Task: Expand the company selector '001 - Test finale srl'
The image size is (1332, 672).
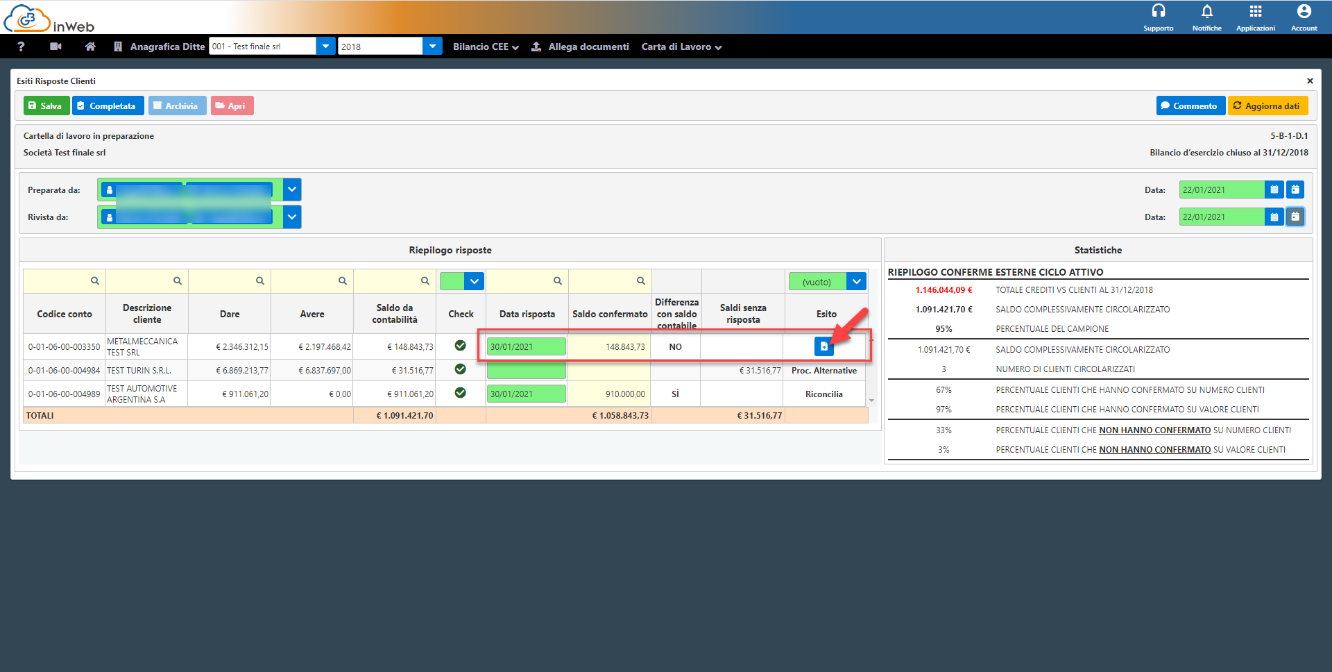Action: pos(326,46)
